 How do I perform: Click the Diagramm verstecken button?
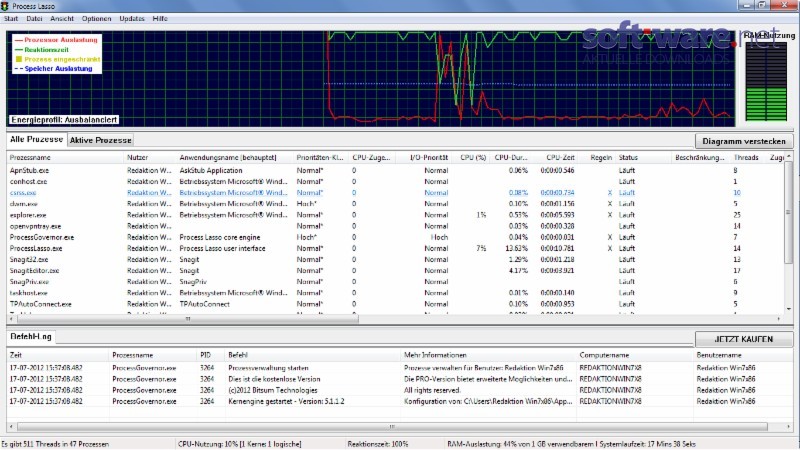[743, 141]
